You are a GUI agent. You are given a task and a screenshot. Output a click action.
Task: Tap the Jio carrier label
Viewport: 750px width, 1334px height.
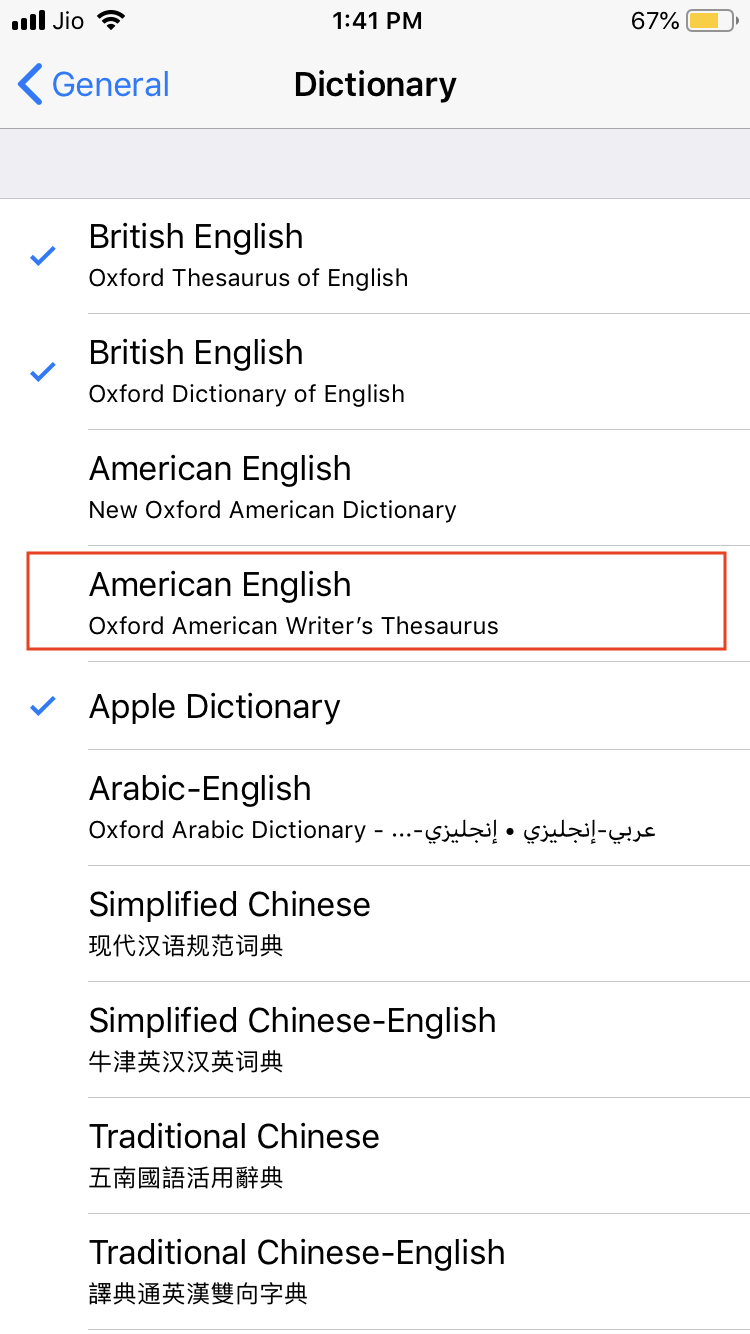(x=69, y=21)
